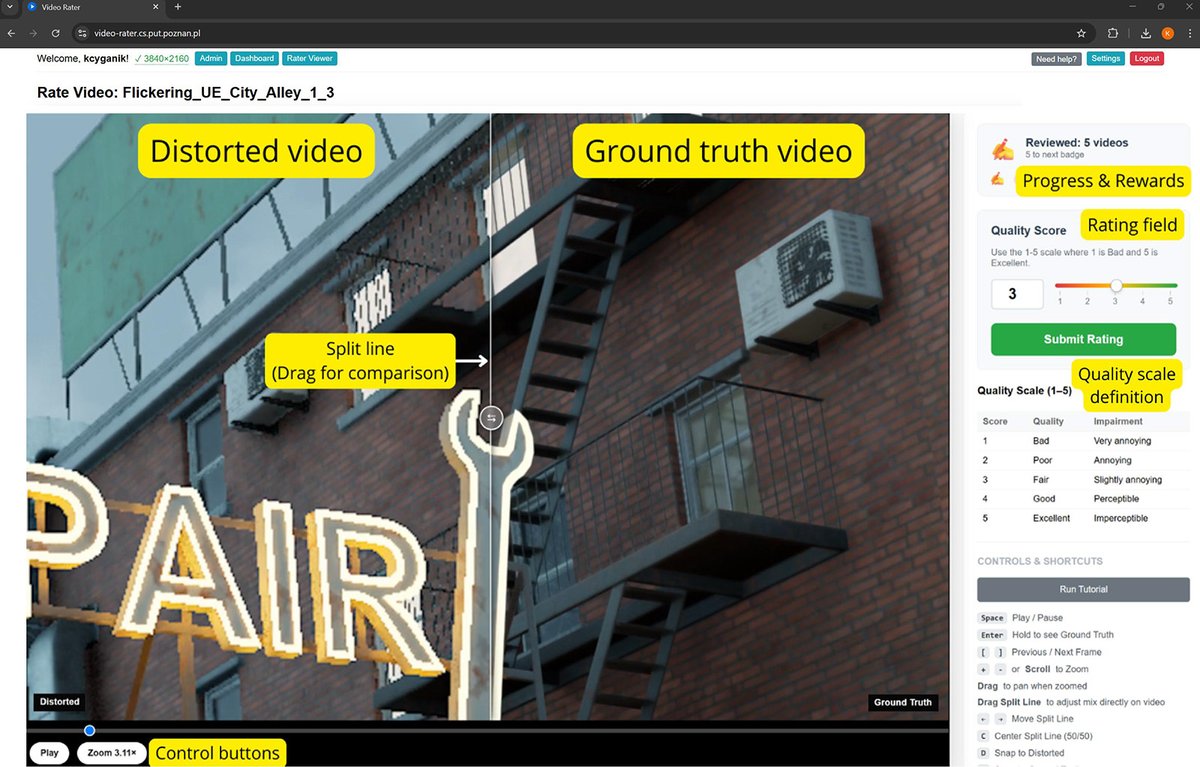Set the quality slider to 5
Image resolution: width=1200 pixels, height=767 pixels.
tap(1171, 286)
